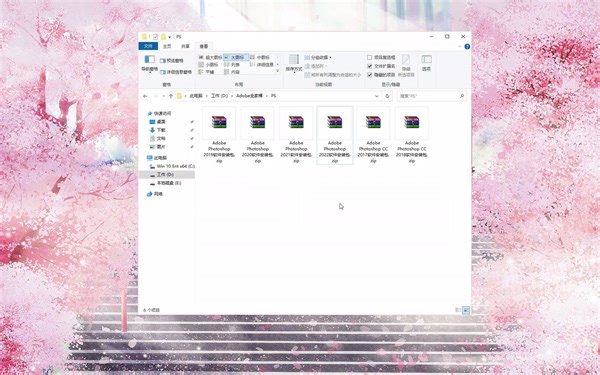Open folder Options (选项) button
This screenshot has height=375, width=600.
point(426,63)
